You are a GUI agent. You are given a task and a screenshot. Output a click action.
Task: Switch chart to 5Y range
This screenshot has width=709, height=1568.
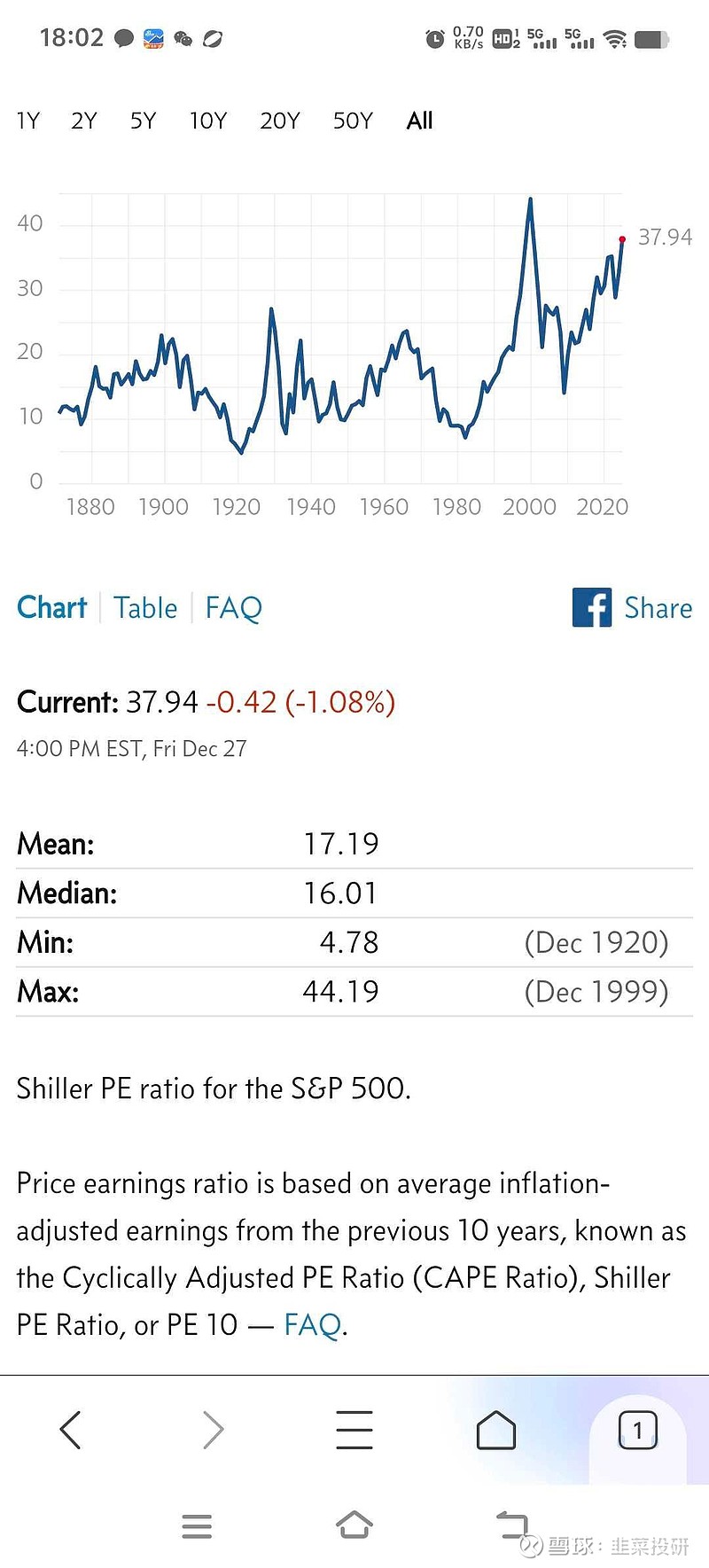coord(144,121)
